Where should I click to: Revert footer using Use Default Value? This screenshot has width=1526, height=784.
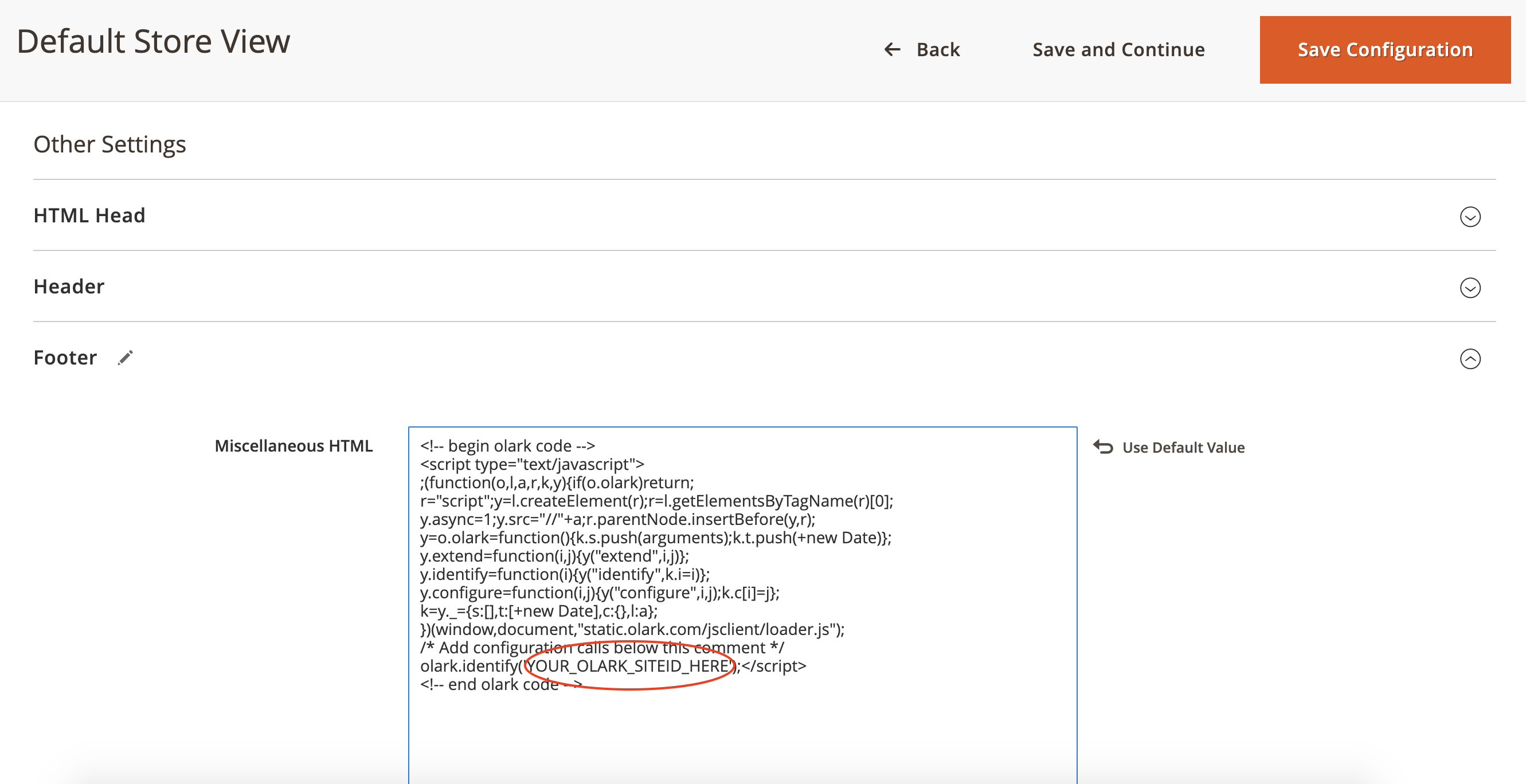point(1183,447)
